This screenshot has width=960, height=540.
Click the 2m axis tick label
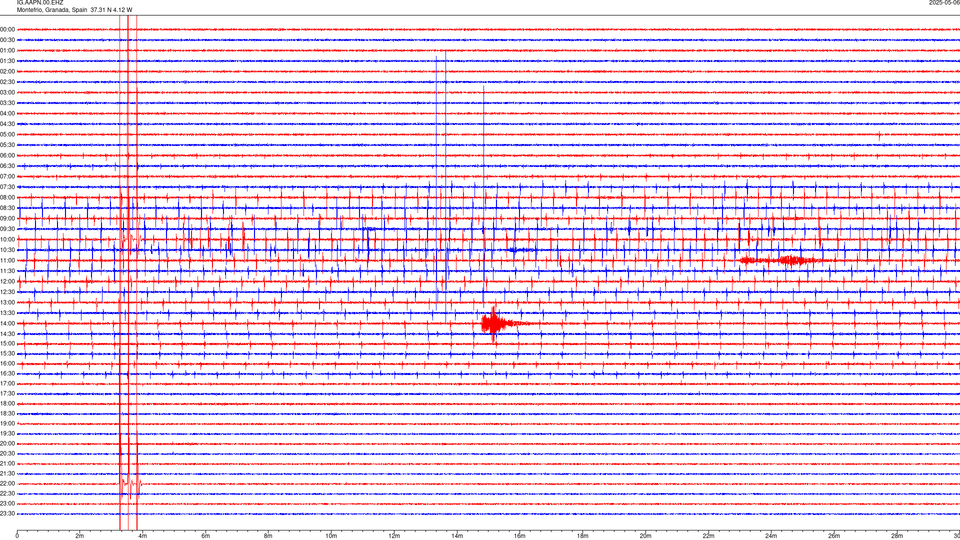tap(80, 536)
